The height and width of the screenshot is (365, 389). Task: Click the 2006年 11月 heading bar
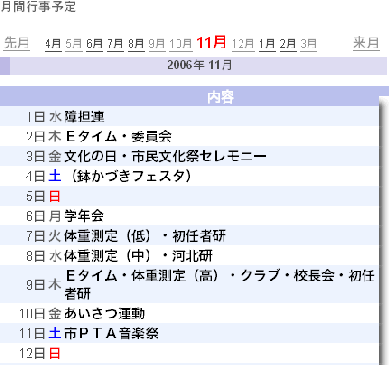(x=198, y=65)
